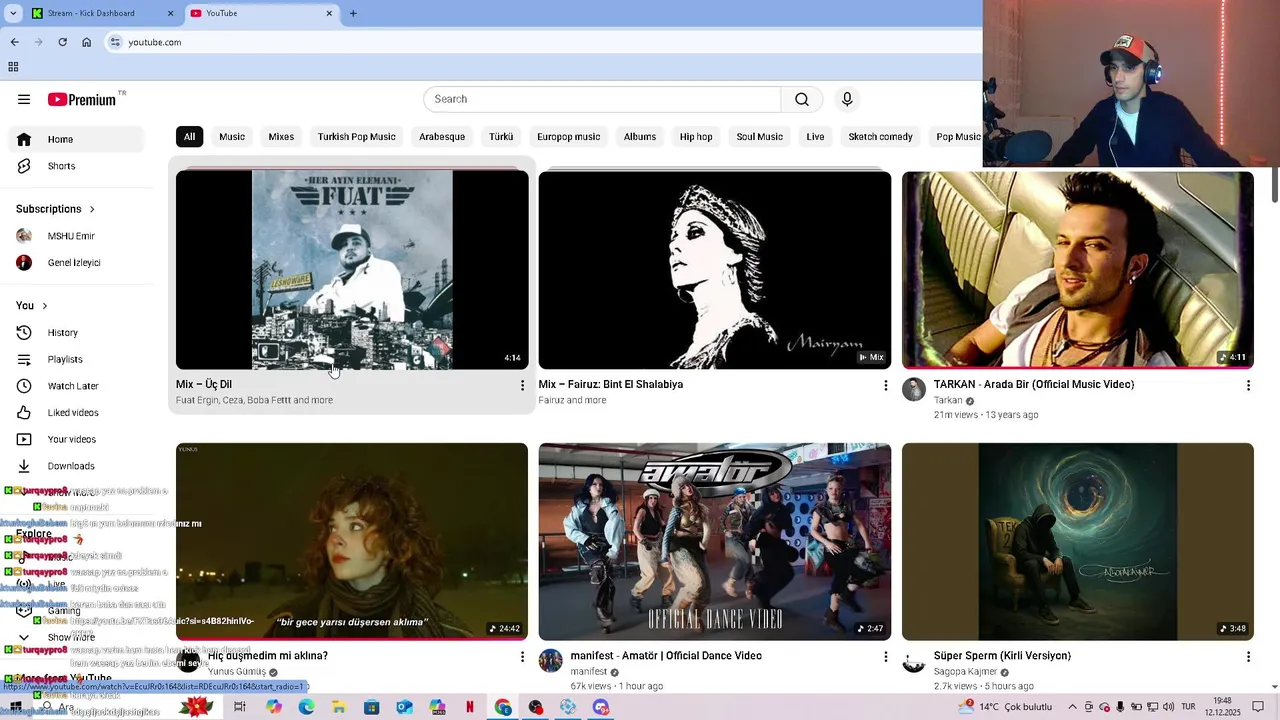Select the Arabesque filter chip

click(x=442, y=136)
